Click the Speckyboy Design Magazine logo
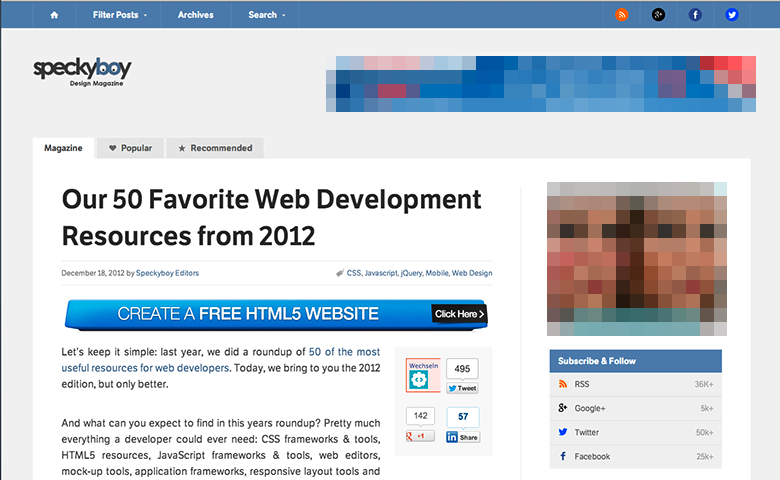The width and height of the screenshot is (780, 480). point(82,71)
